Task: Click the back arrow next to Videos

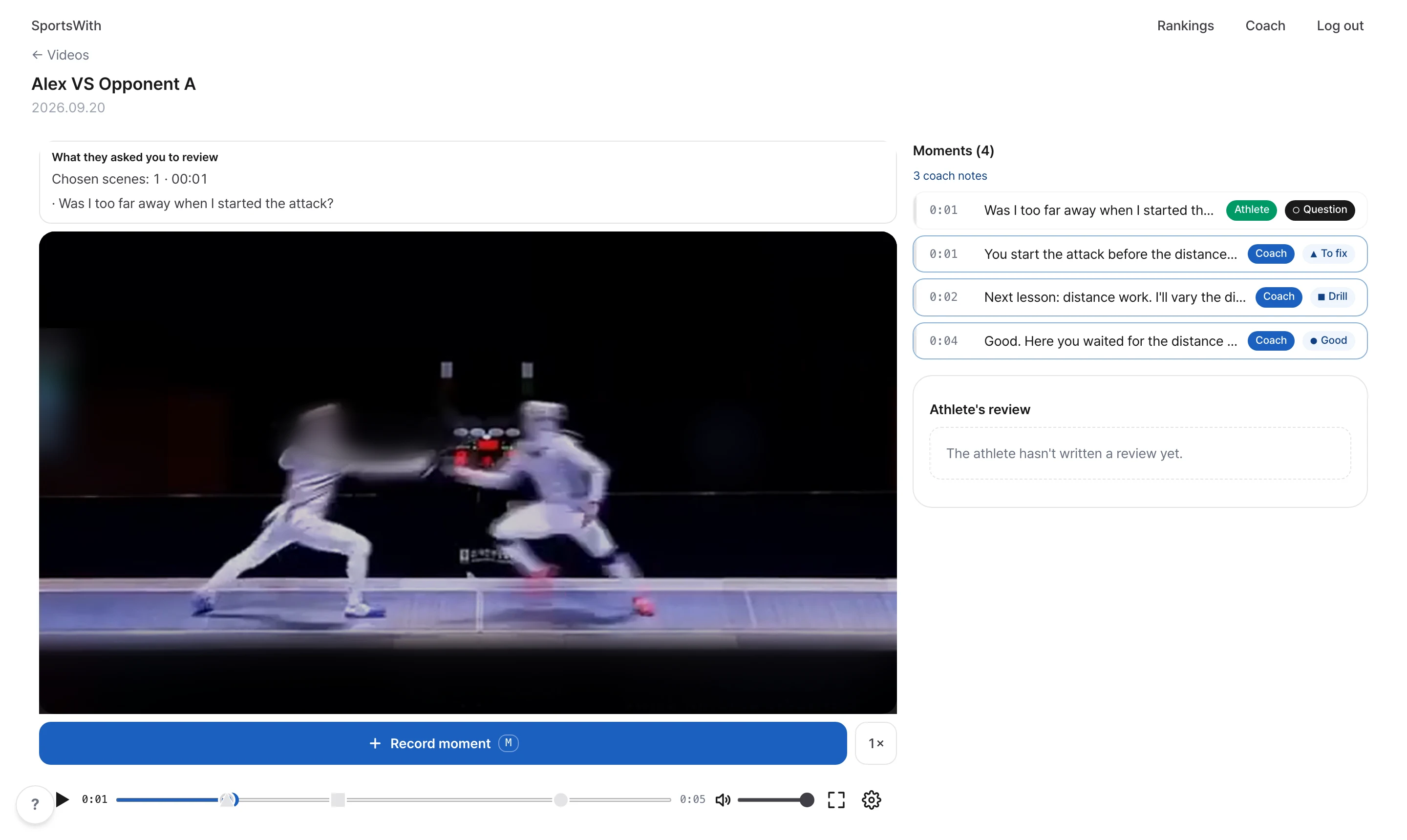Action: tap(37, 55)
